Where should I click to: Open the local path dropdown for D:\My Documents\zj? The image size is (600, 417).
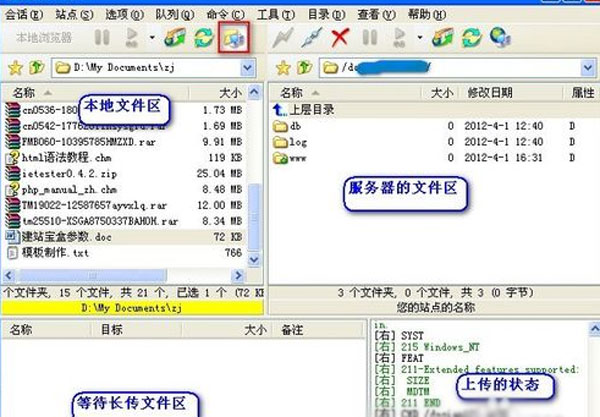click(x=255, y=69)
